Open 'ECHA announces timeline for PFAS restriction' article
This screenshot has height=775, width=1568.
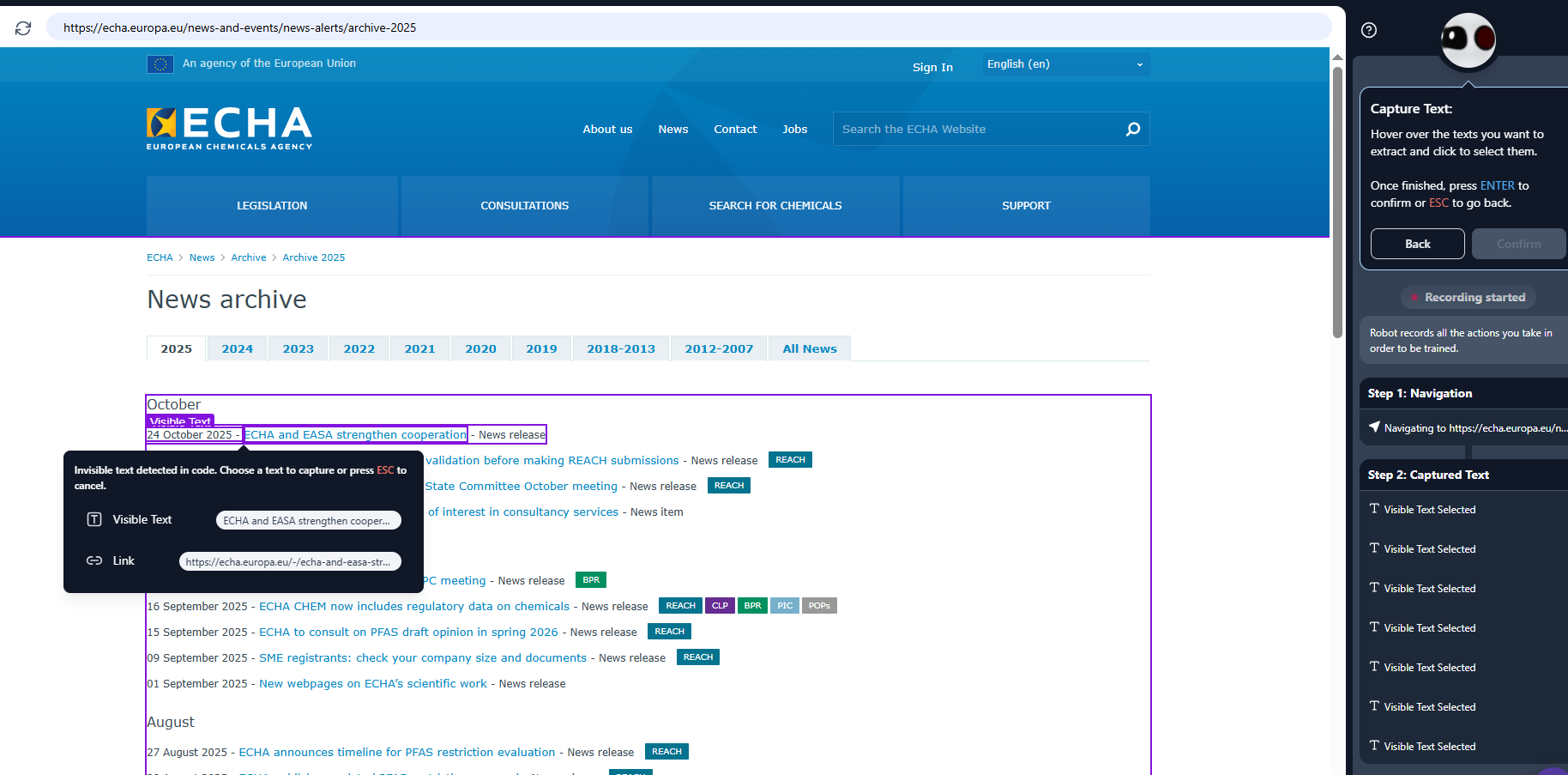397,752
